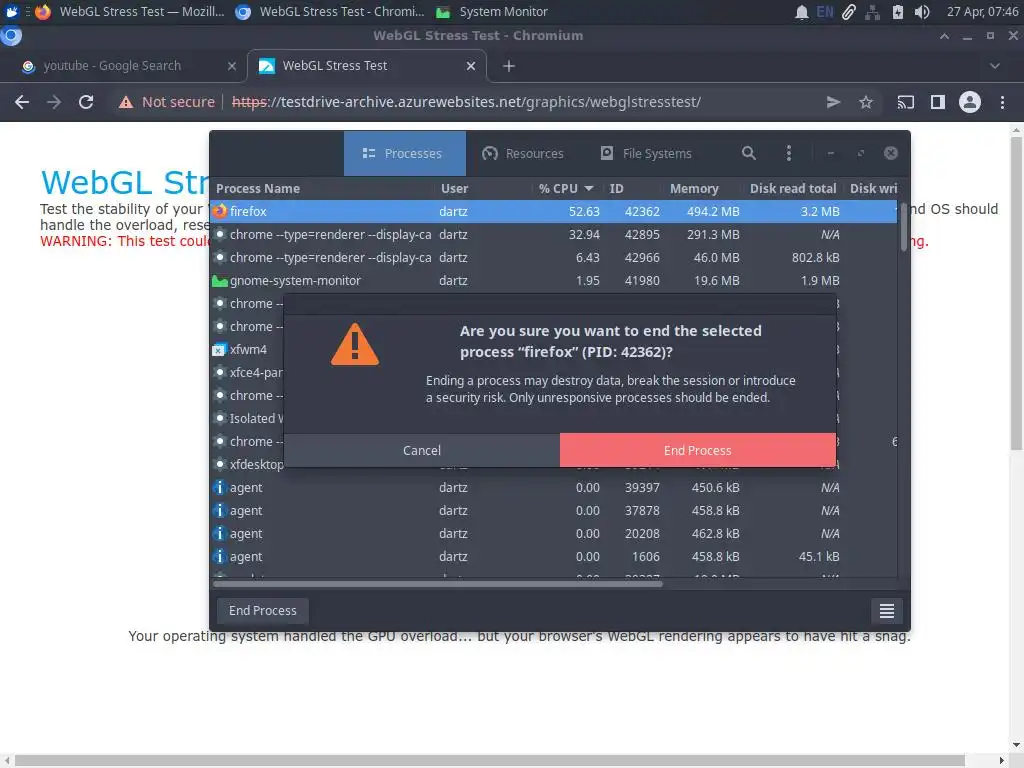Select agent process with ID 20208

(x=554, y=534)
